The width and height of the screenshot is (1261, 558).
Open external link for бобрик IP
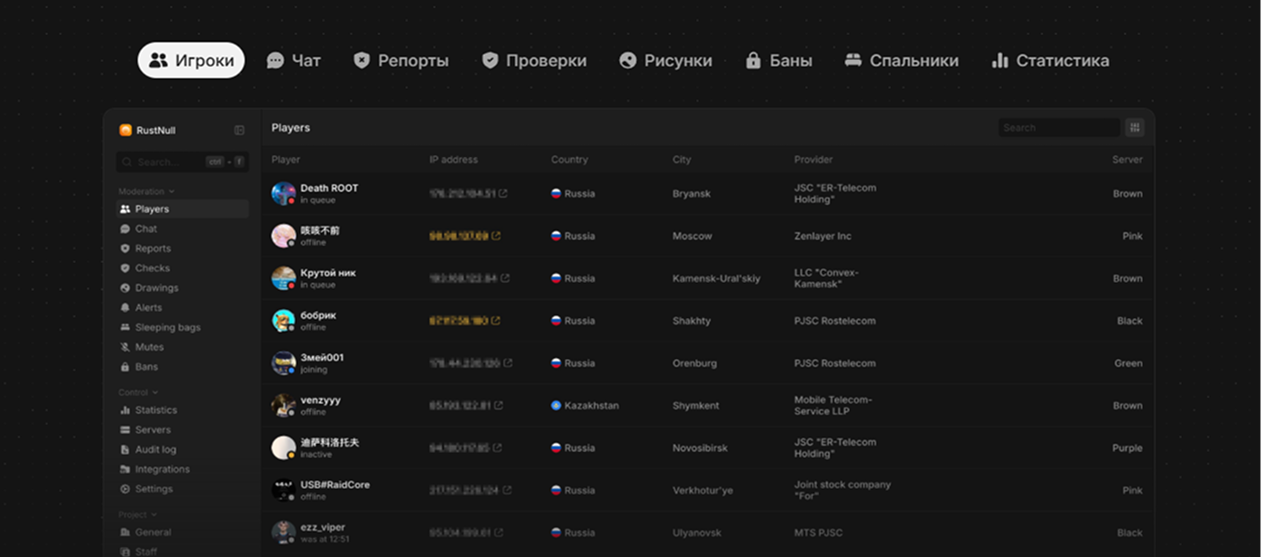496,321
